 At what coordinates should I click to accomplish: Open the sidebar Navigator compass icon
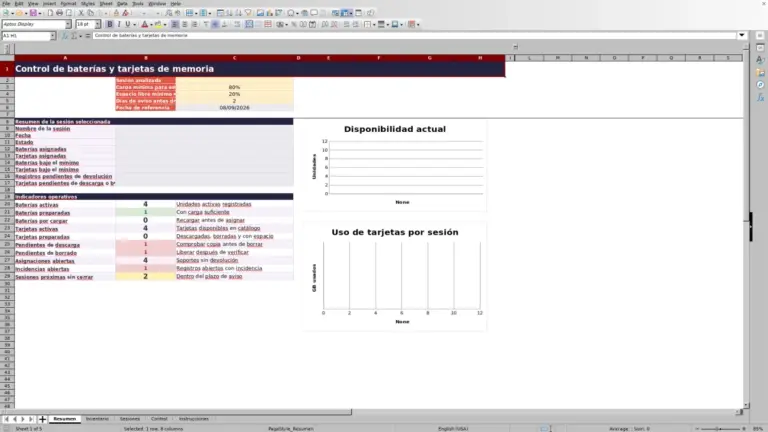[760, 85]
